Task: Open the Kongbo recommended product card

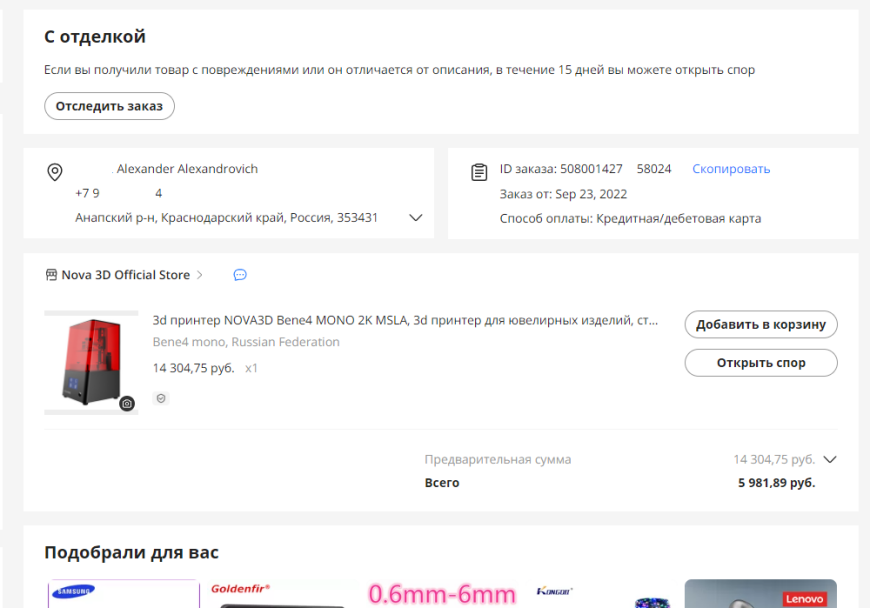Action: tap(601, 594)
